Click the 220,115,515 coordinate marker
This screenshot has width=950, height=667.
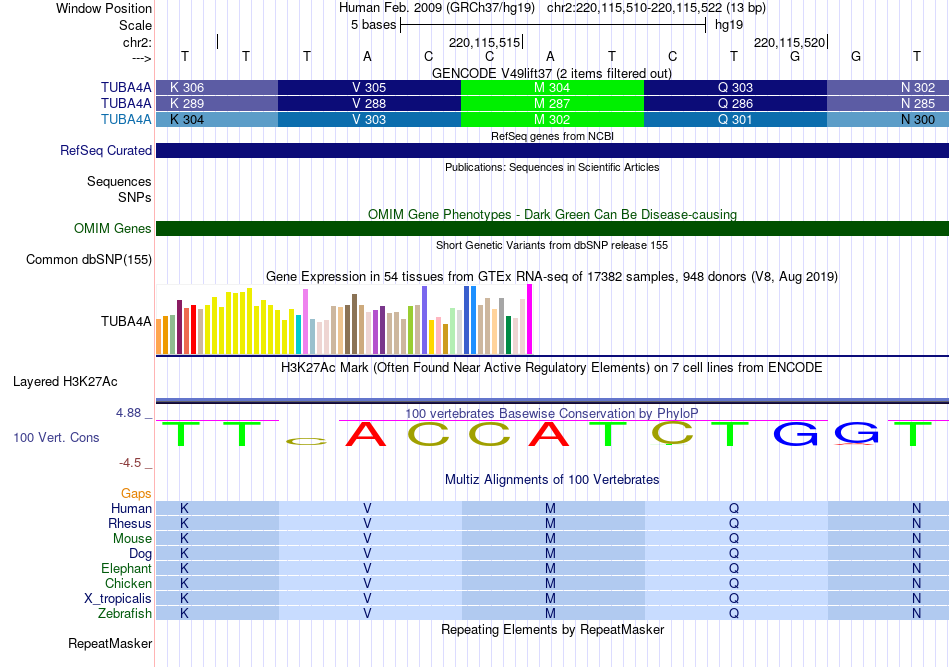(x=485, y=42)
